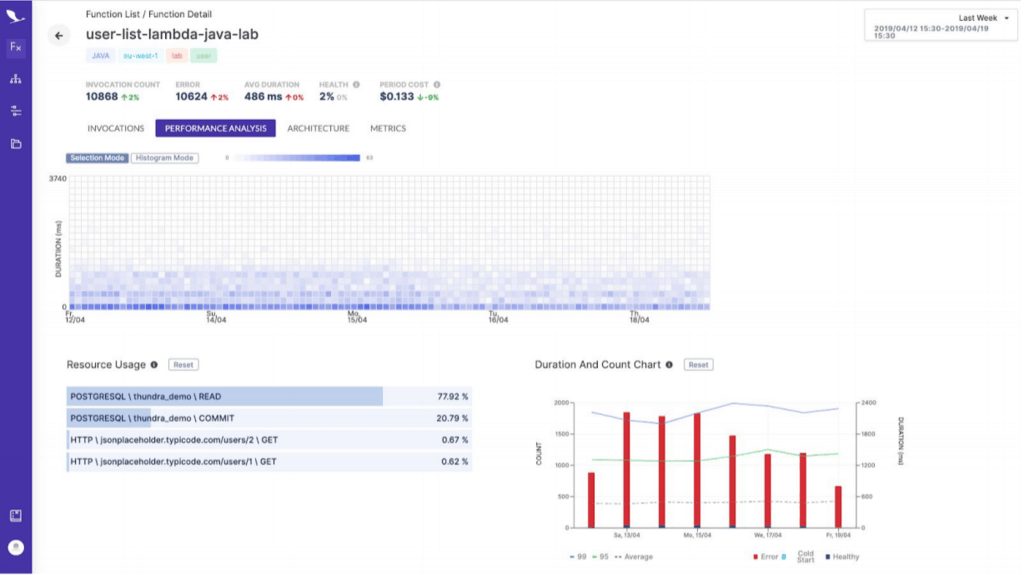Switch heatmap to Histogram Mode

[x=165, y=158]
